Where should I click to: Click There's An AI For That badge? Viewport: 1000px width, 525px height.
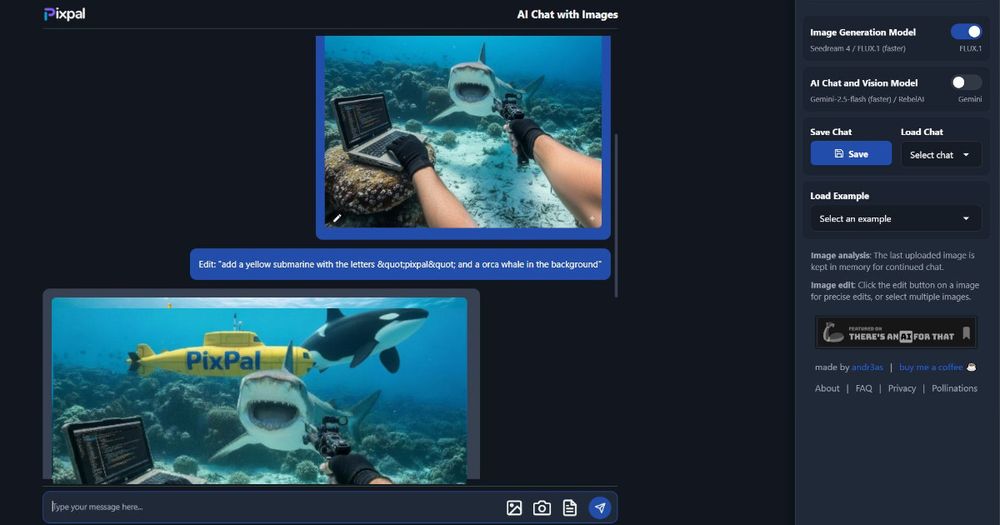[895, 332]
